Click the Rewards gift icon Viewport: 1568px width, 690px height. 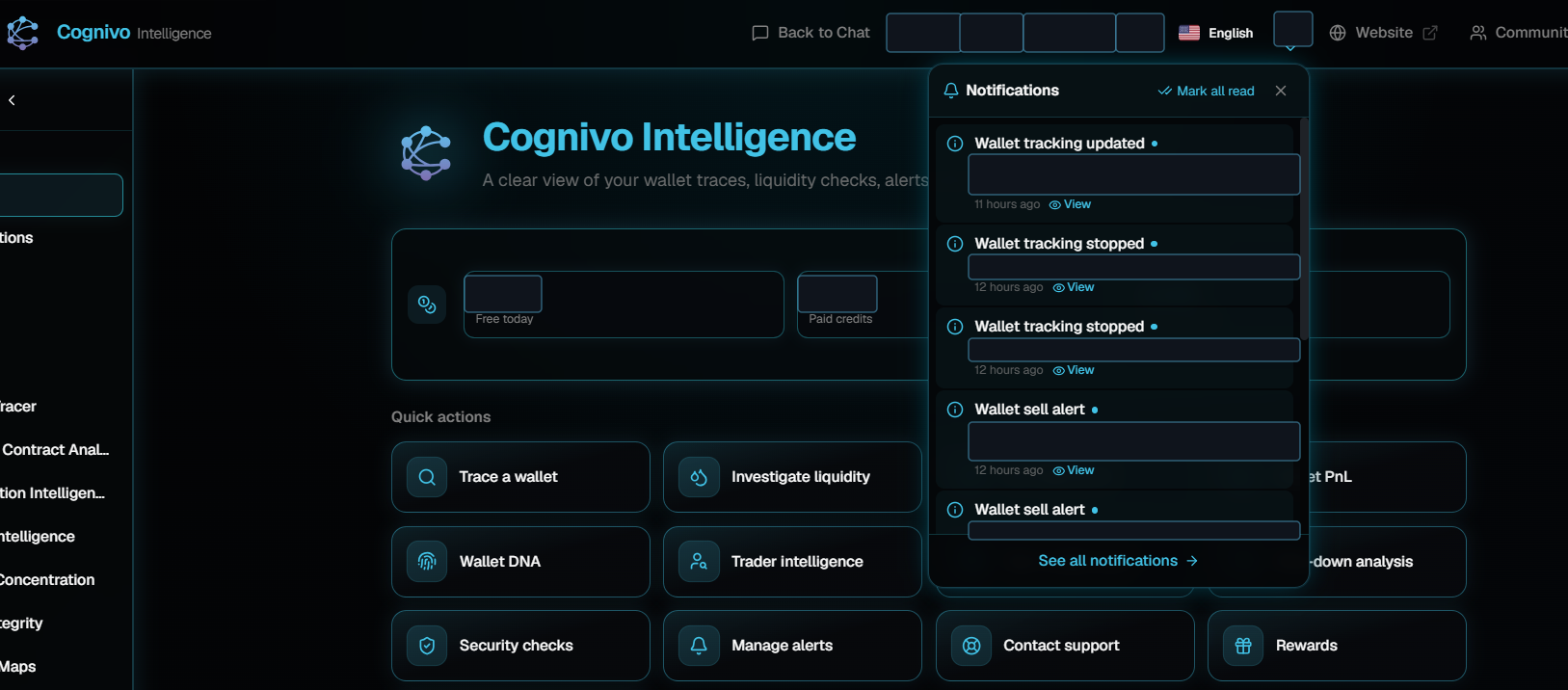point(1243,646)
